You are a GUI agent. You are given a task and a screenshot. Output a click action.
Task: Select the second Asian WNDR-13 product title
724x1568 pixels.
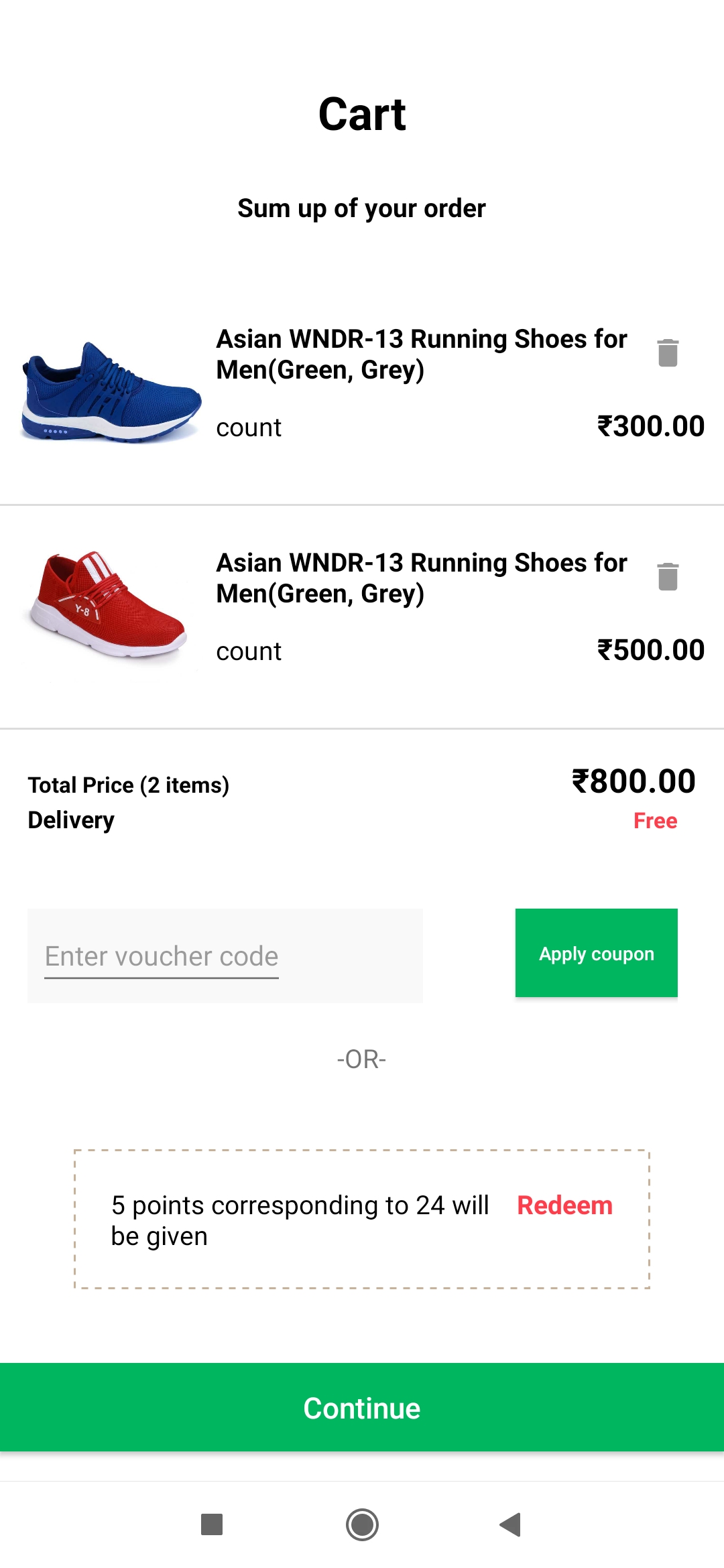point(422,578)
